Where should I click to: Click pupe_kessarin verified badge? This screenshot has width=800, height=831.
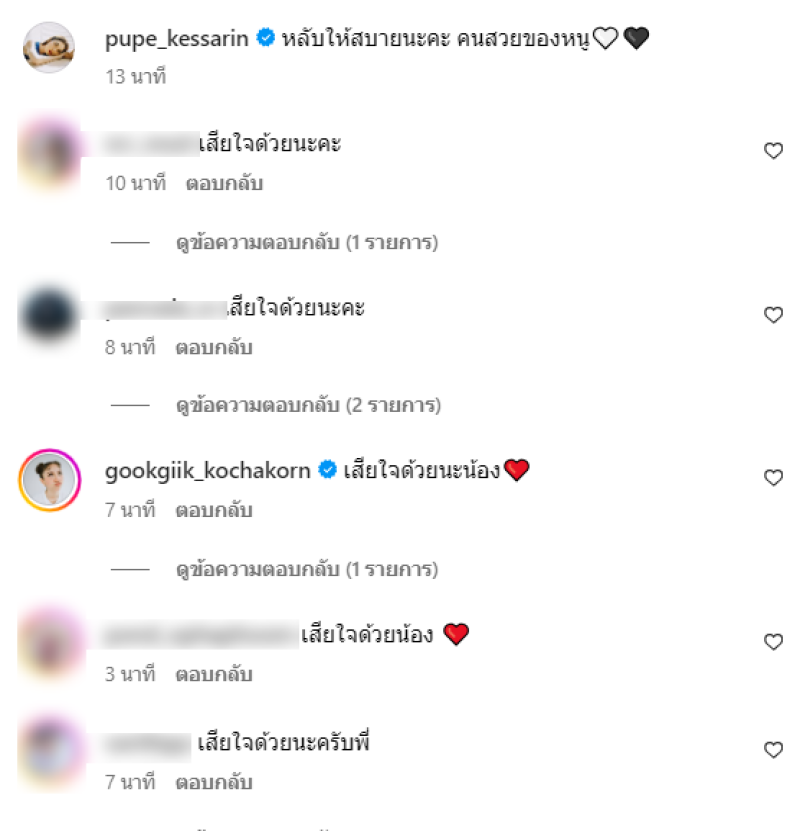click(x=265, y=38)
